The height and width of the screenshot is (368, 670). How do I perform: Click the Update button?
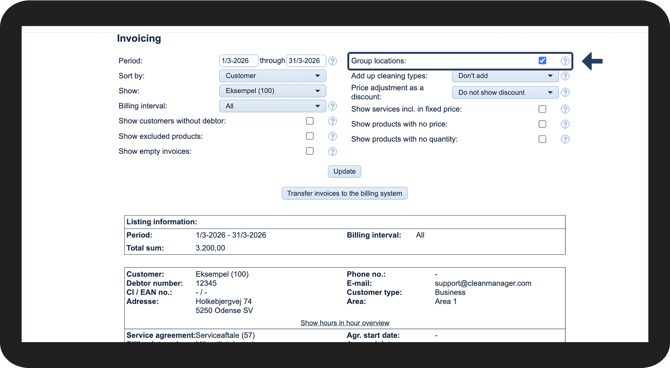[344, 171]
